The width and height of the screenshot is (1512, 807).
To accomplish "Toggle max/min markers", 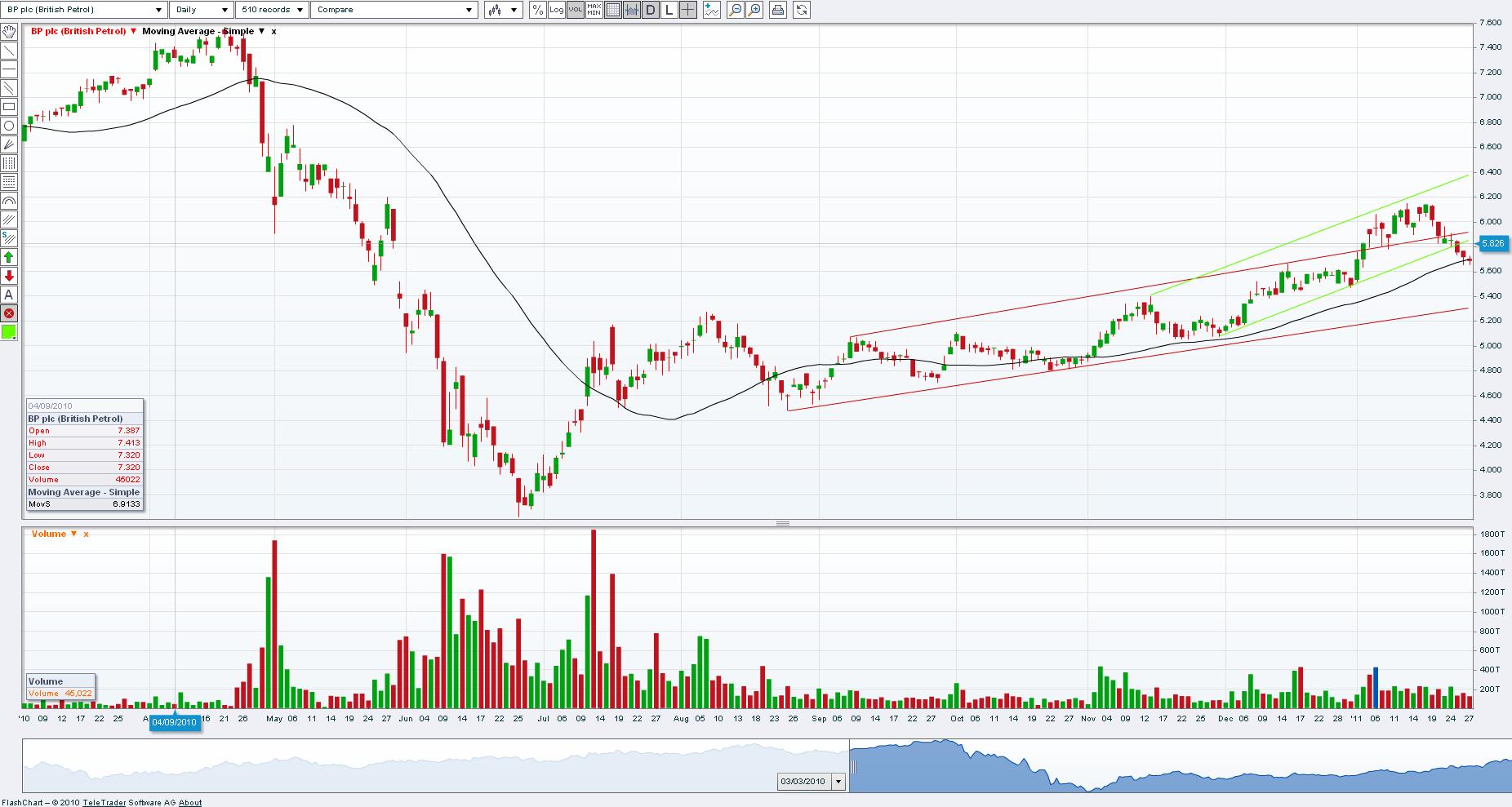I will click(594, 10).
